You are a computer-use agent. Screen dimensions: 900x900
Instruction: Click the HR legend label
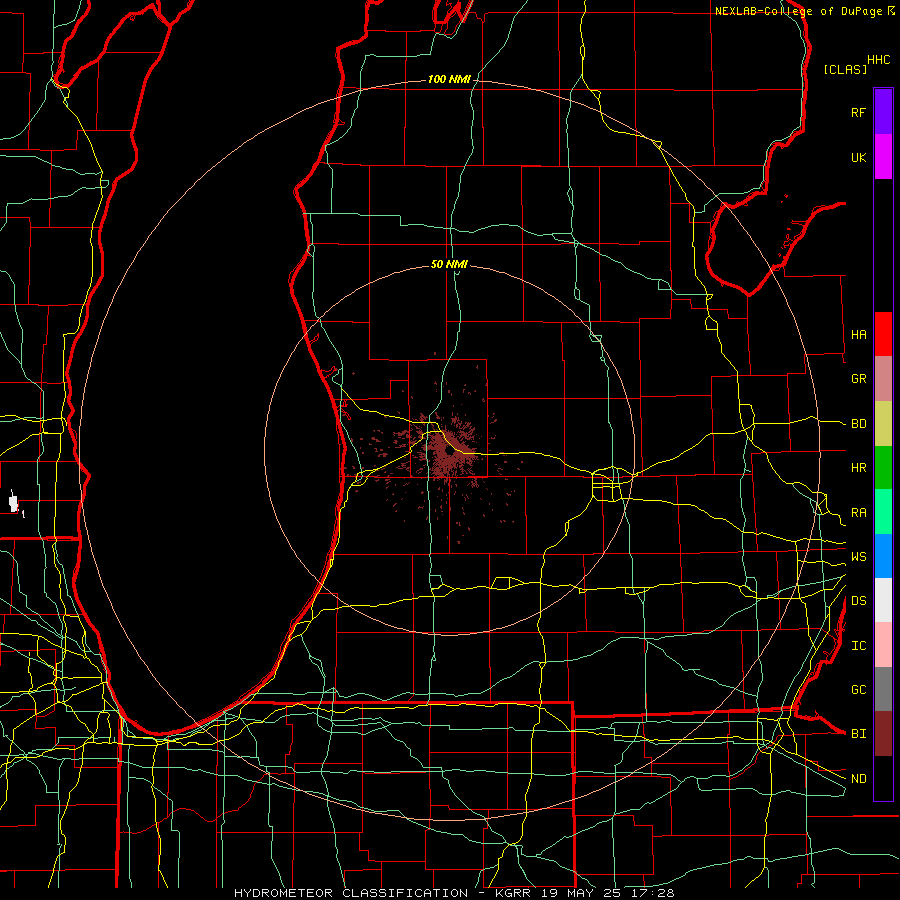858,468
